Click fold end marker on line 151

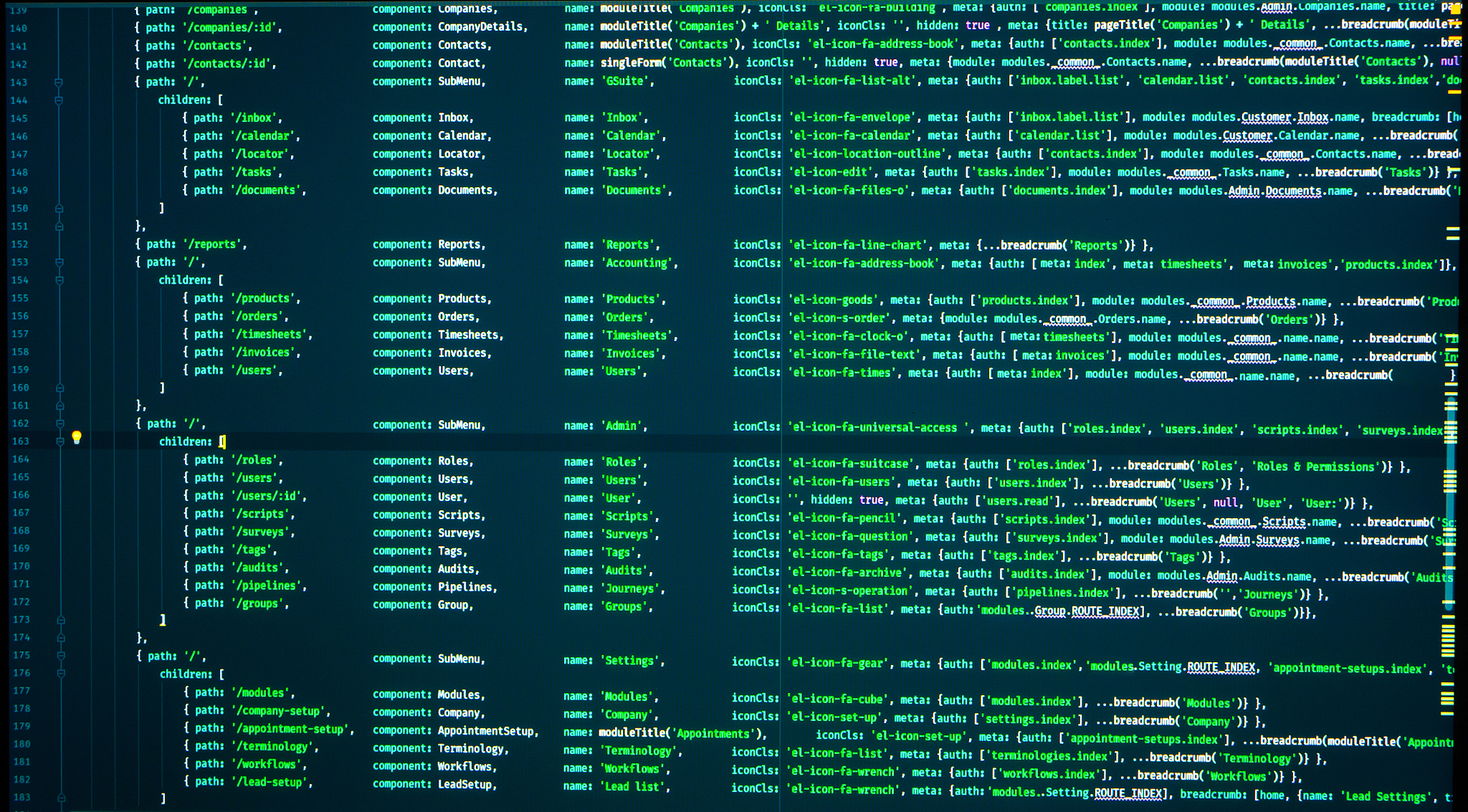pos(59,226)
